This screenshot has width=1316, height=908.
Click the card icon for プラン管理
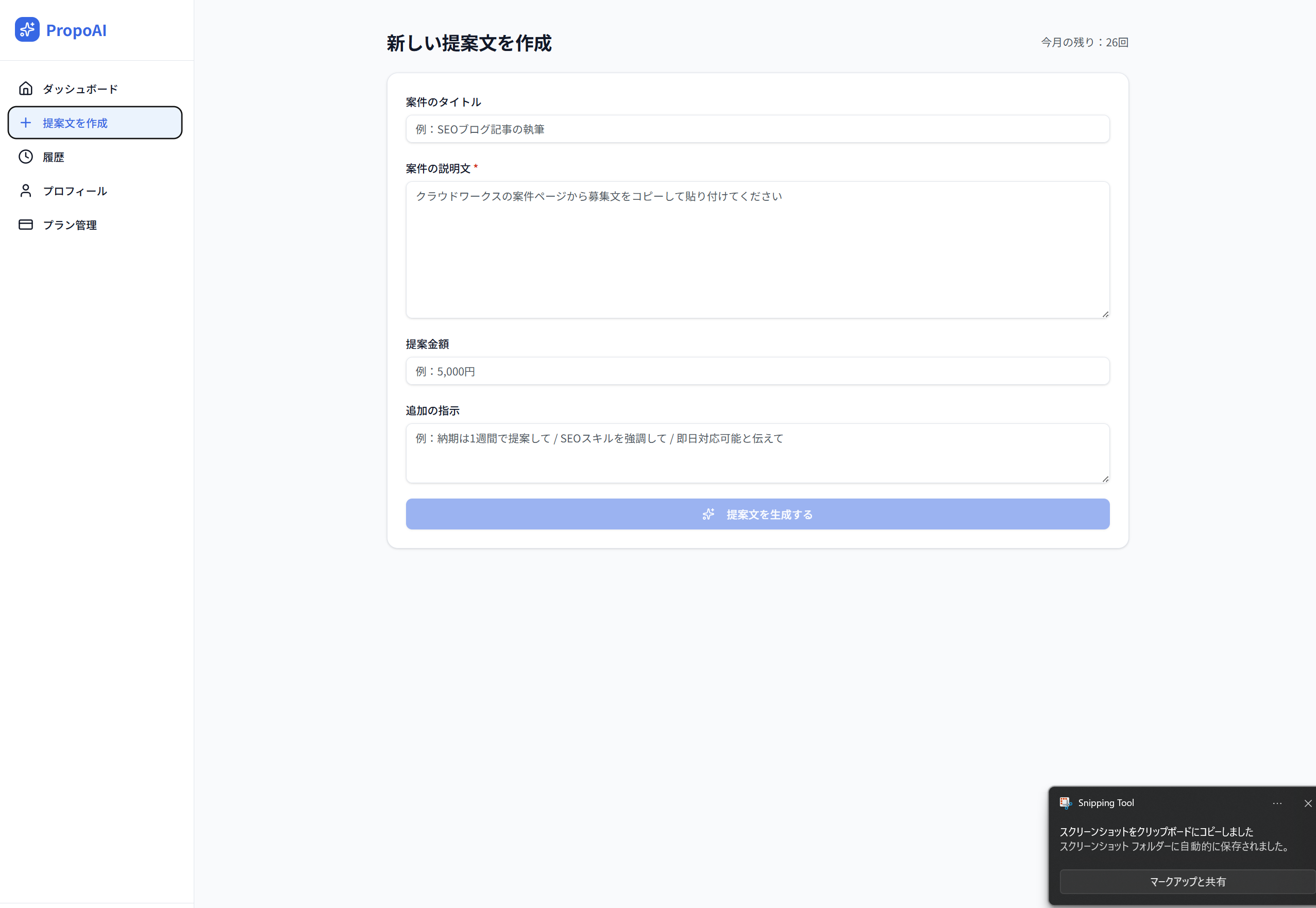26,225
